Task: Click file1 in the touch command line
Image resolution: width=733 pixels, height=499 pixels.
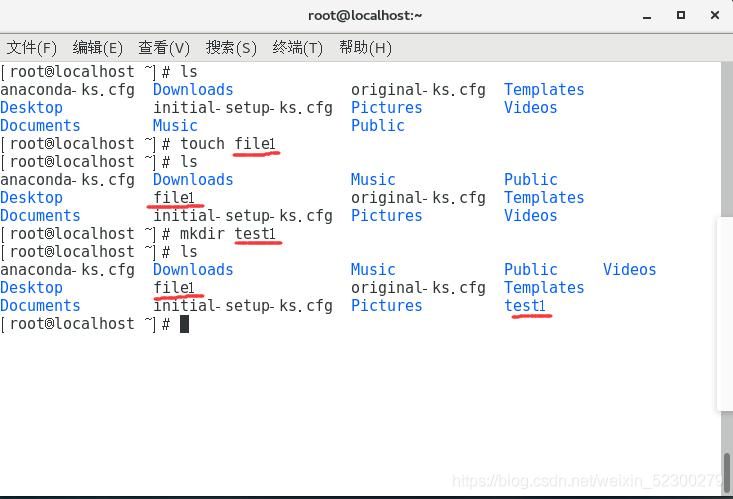Action: click(x=255, y=144)
